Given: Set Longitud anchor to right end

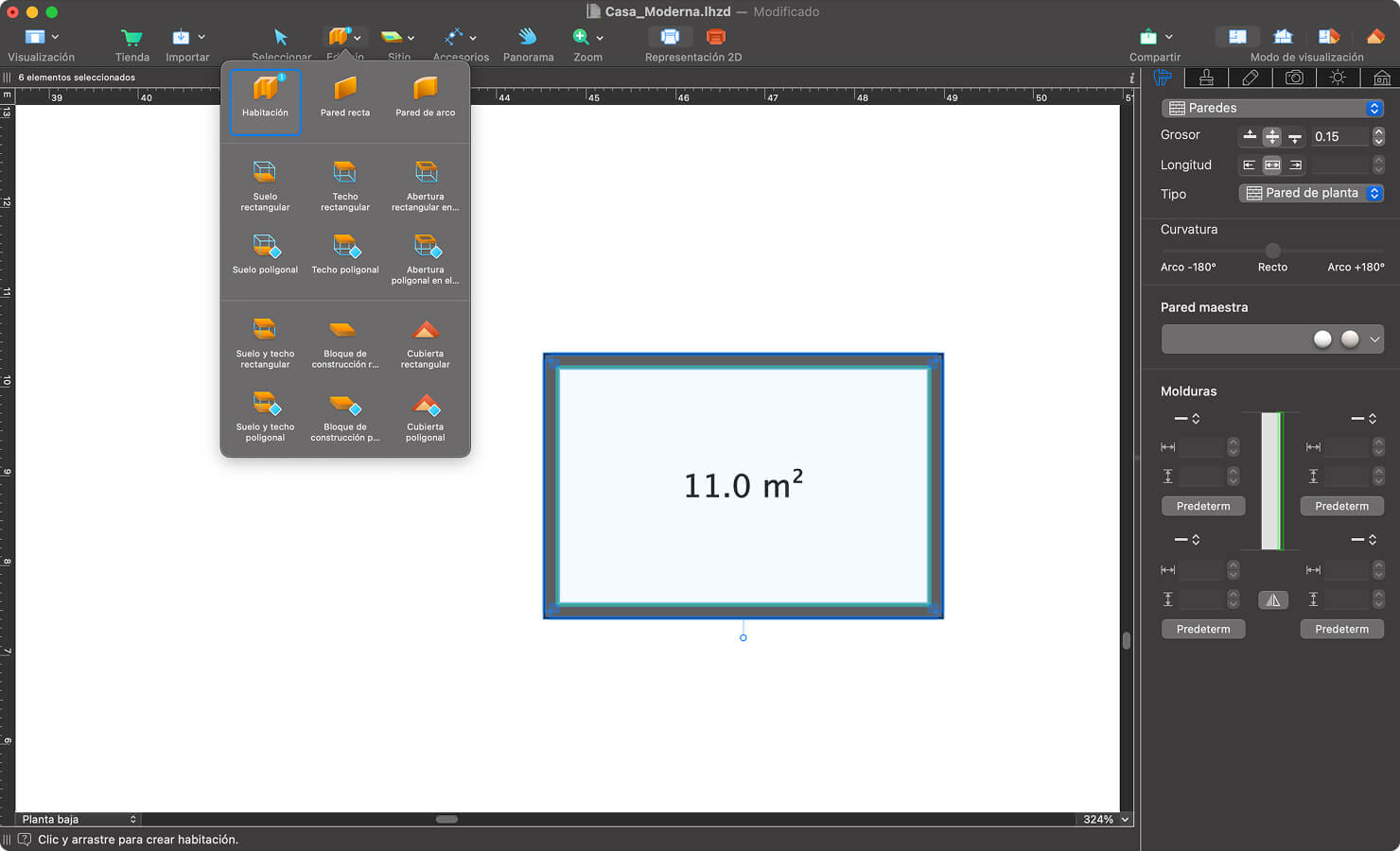Looking at the screenshot, I should 1295,165.
